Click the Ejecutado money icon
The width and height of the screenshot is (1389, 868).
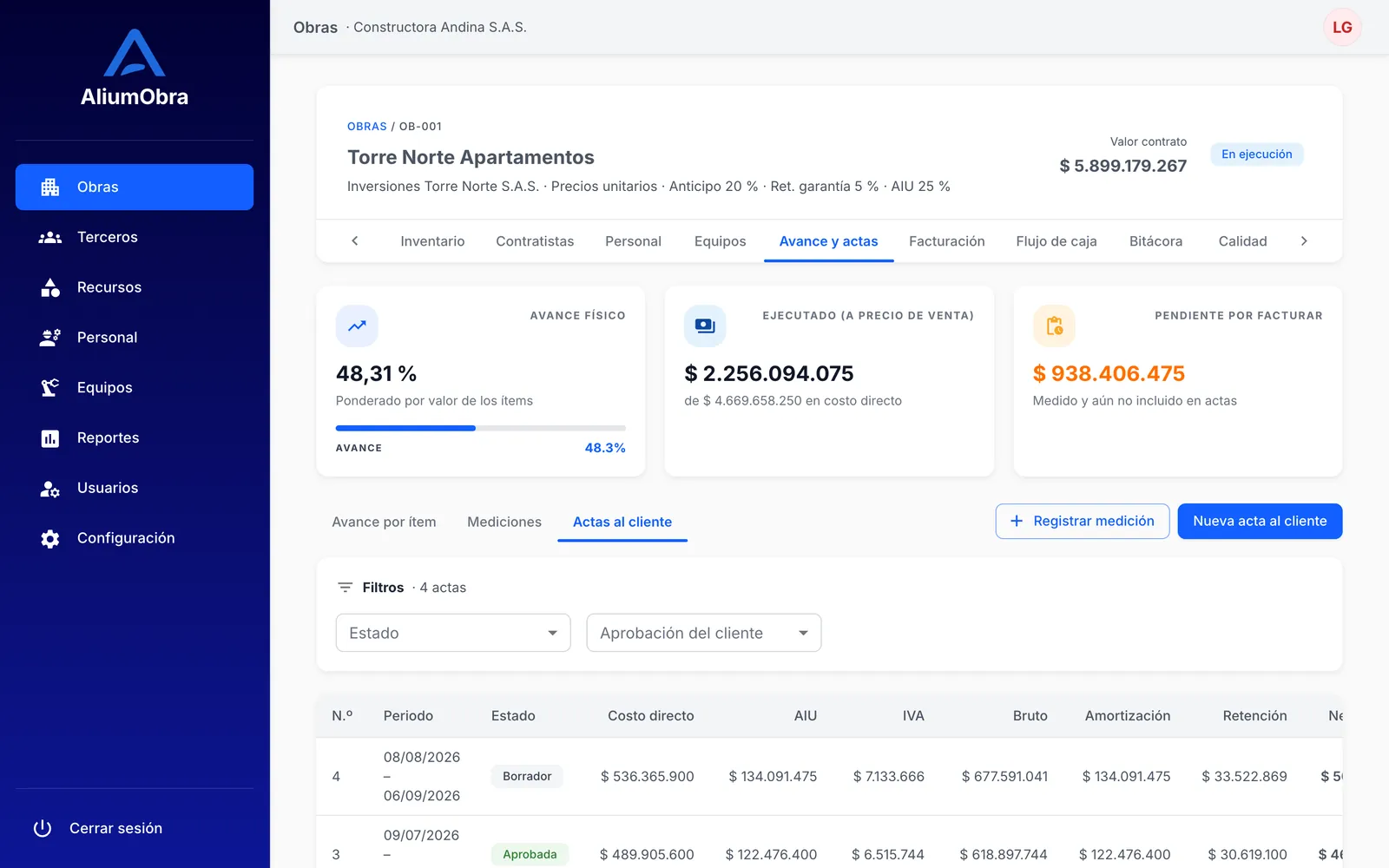tap(705, 326)
